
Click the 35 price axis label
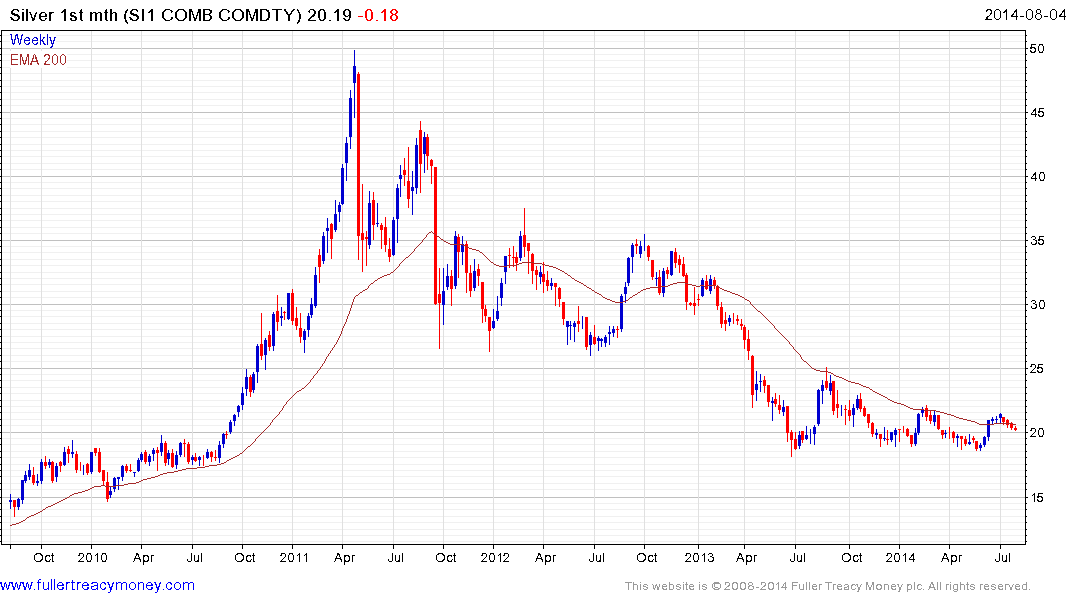(1037, 241)
